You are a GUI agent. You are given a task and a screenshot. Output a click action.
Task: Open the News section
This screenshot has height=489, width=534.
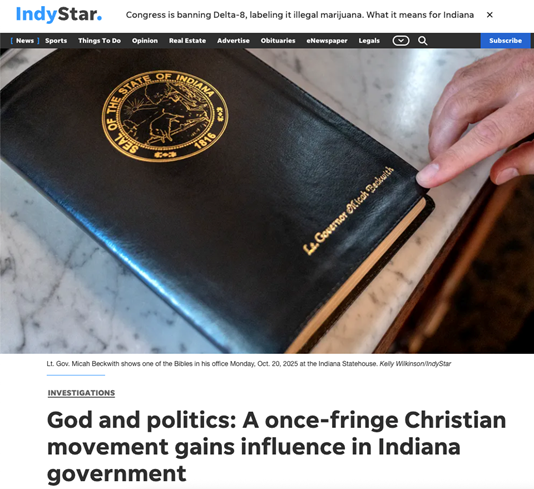(25, 41)
